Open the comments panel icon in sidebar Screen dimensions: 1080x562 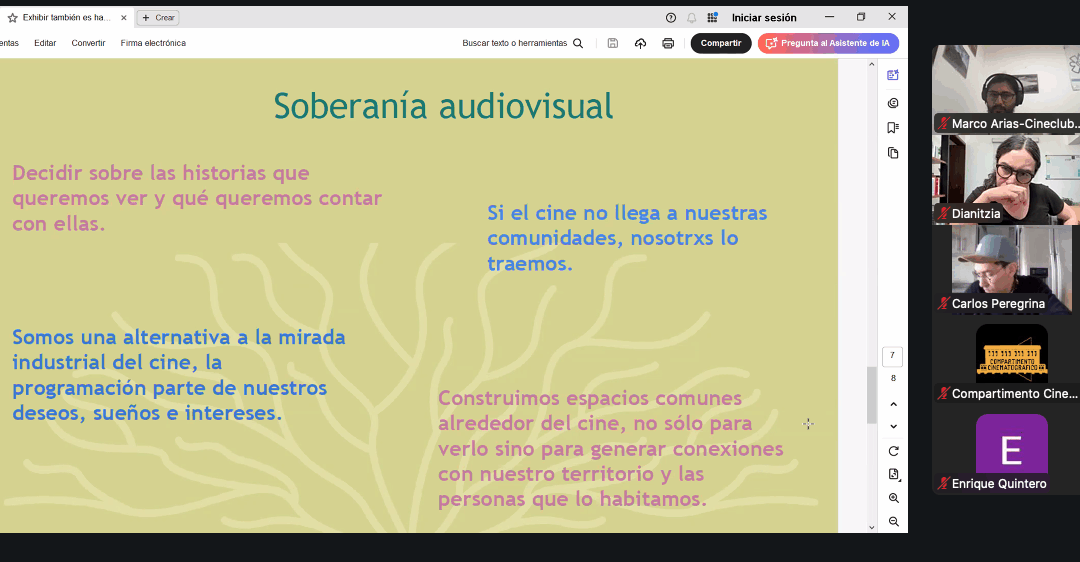[893, 103]
